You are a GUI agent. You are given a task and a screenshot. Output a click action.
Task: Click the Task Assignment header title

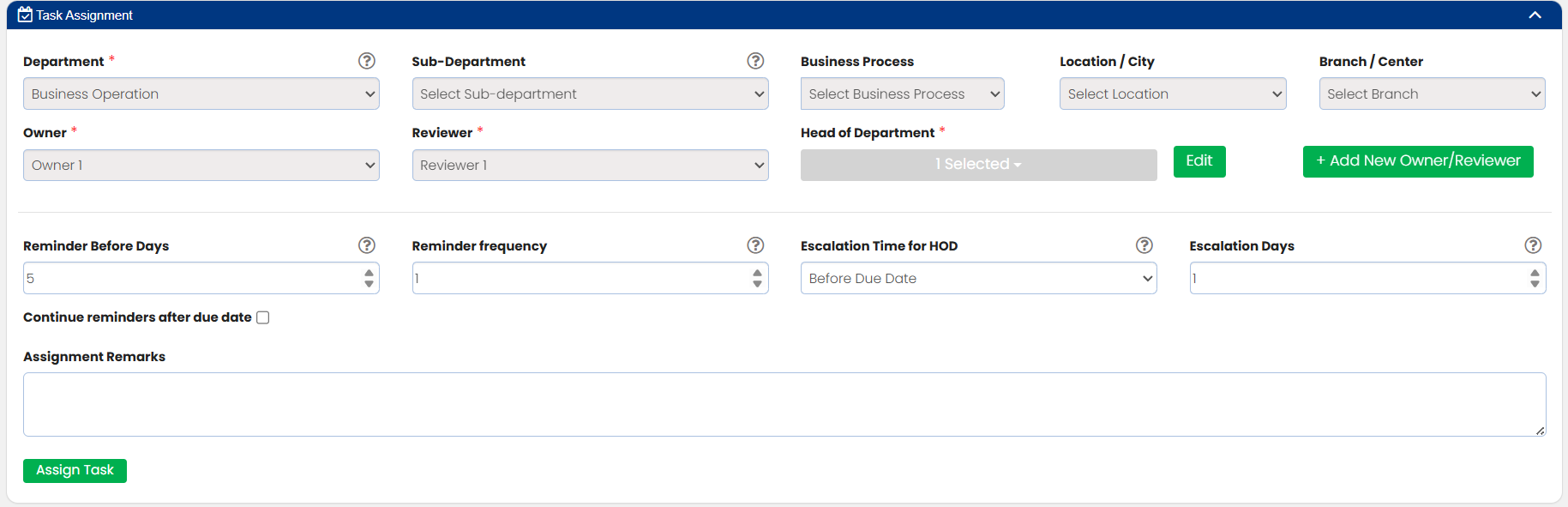[84, 15]
